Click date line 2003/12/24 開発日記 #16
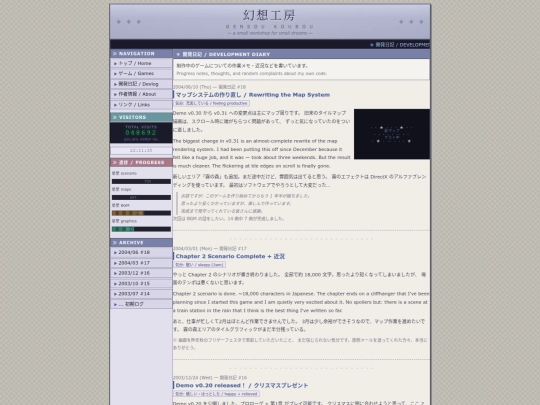 (x=210, y=378)
